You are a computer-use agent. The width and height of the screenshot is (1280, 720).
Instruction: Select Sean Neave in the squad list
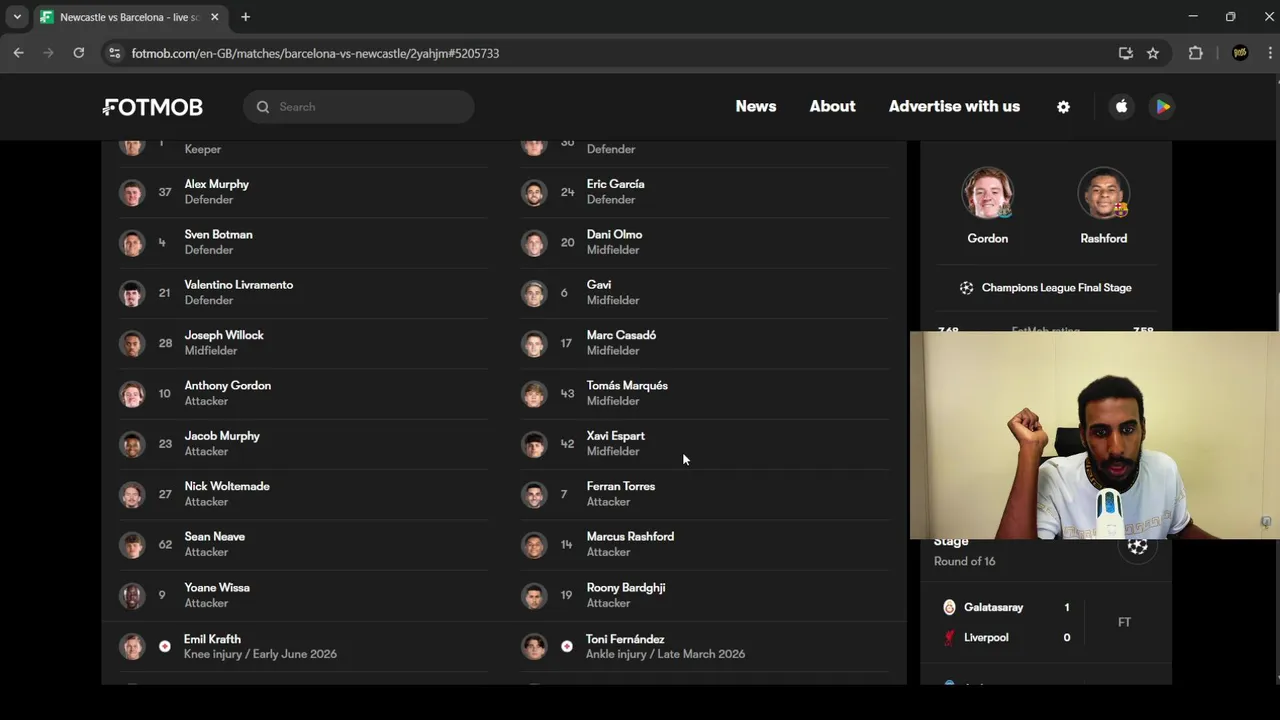click(304, 544)
